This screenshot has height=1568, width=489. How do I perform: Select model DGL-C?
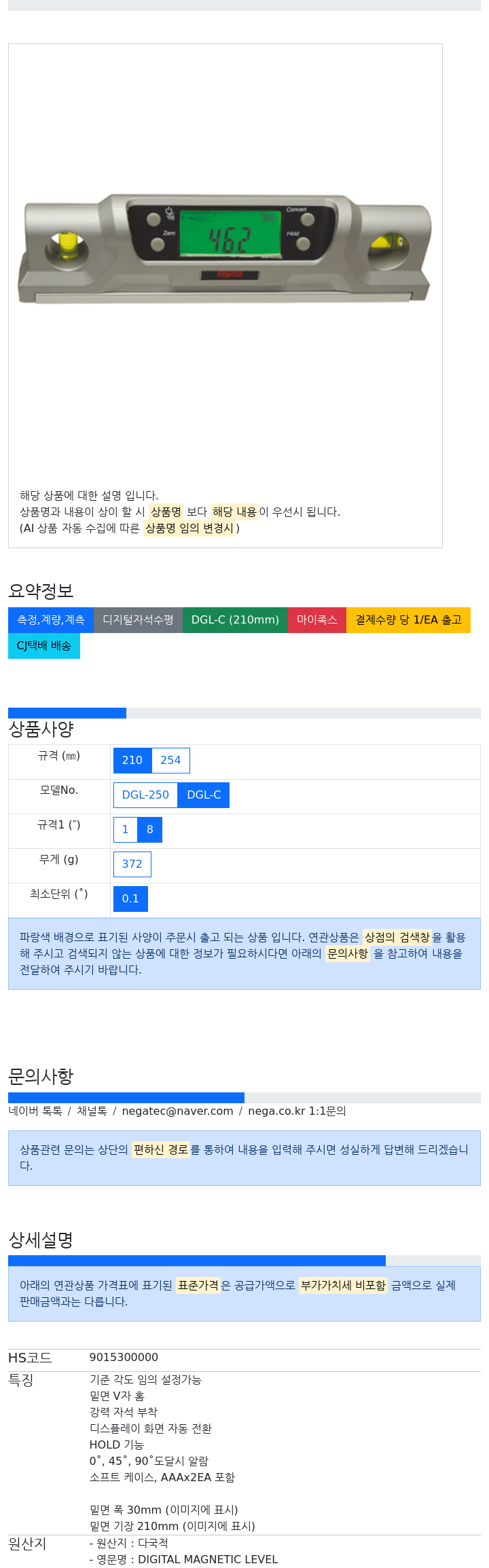pos(204,795)
